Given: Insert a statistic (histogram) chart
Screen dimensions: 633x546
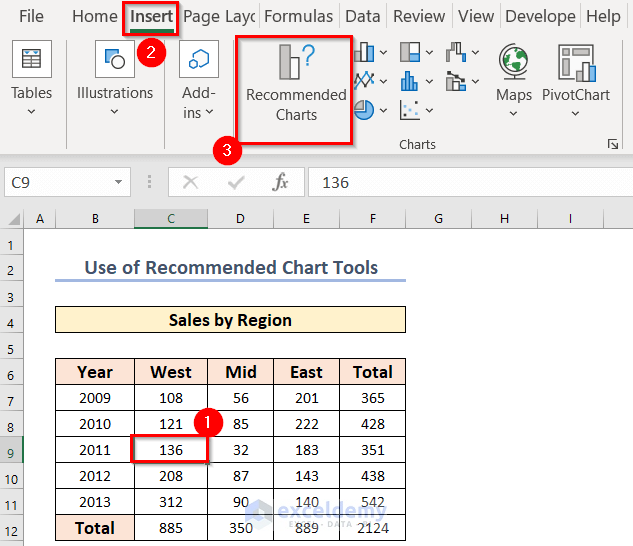Looking at the screenshot, I should [409, 81].
